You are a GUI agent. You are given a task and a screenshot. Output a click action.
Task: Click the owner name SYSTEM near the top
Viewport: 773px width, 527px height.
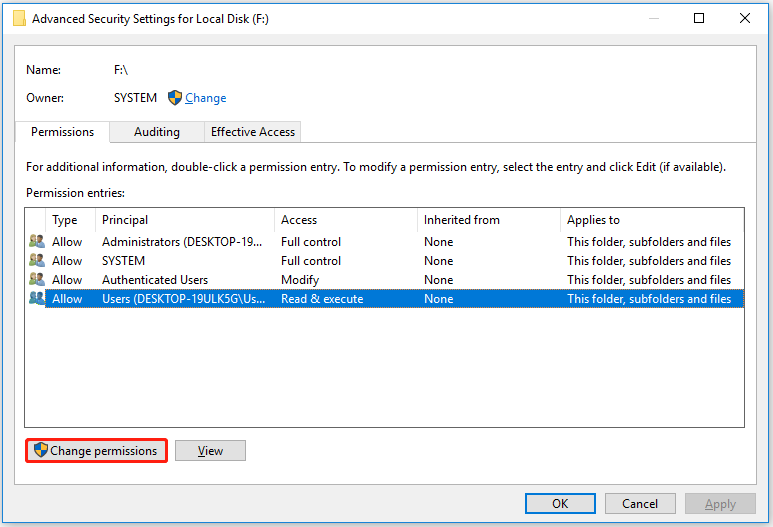pos(135,98)
